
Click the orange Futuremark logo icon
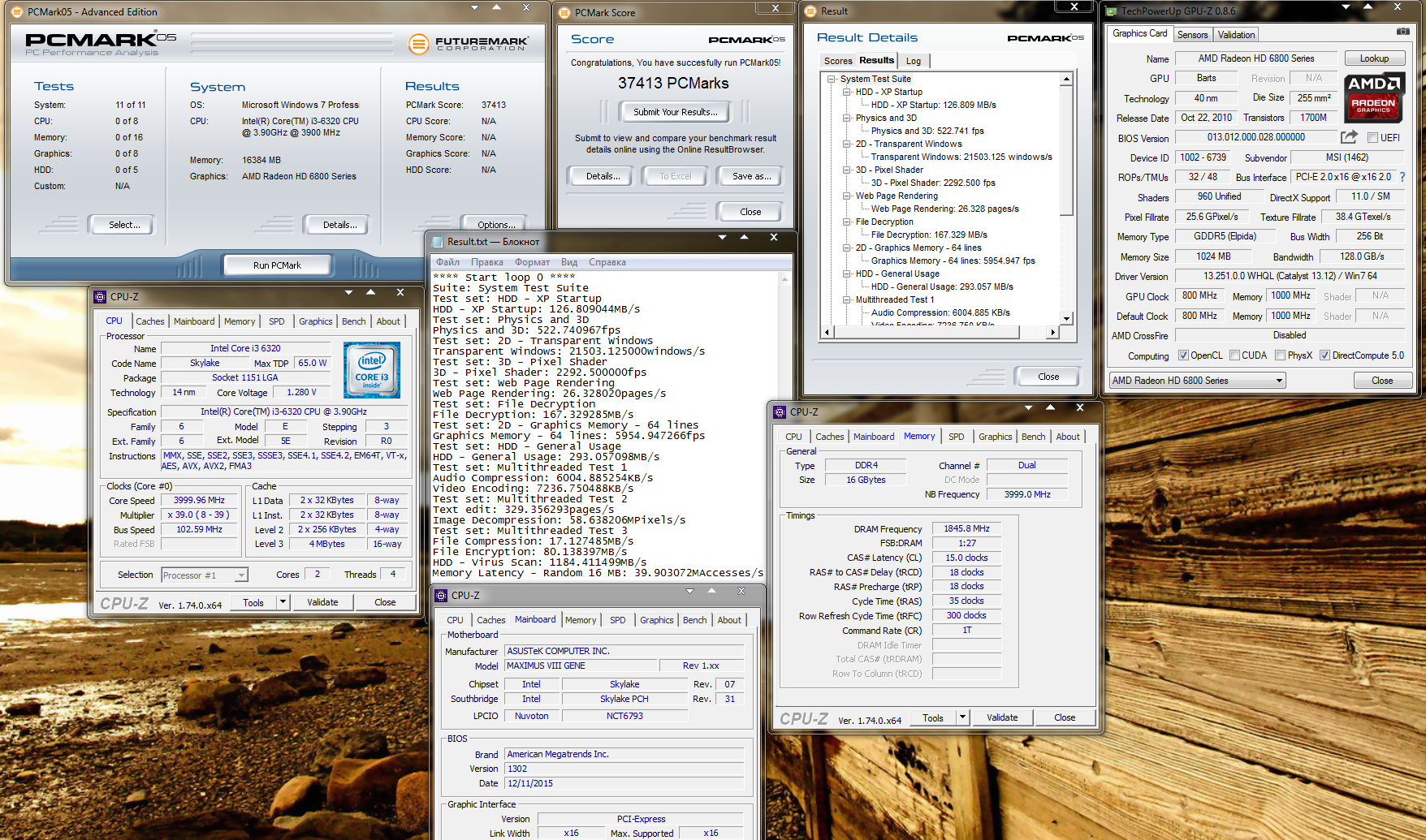click(x=418, y=44)
